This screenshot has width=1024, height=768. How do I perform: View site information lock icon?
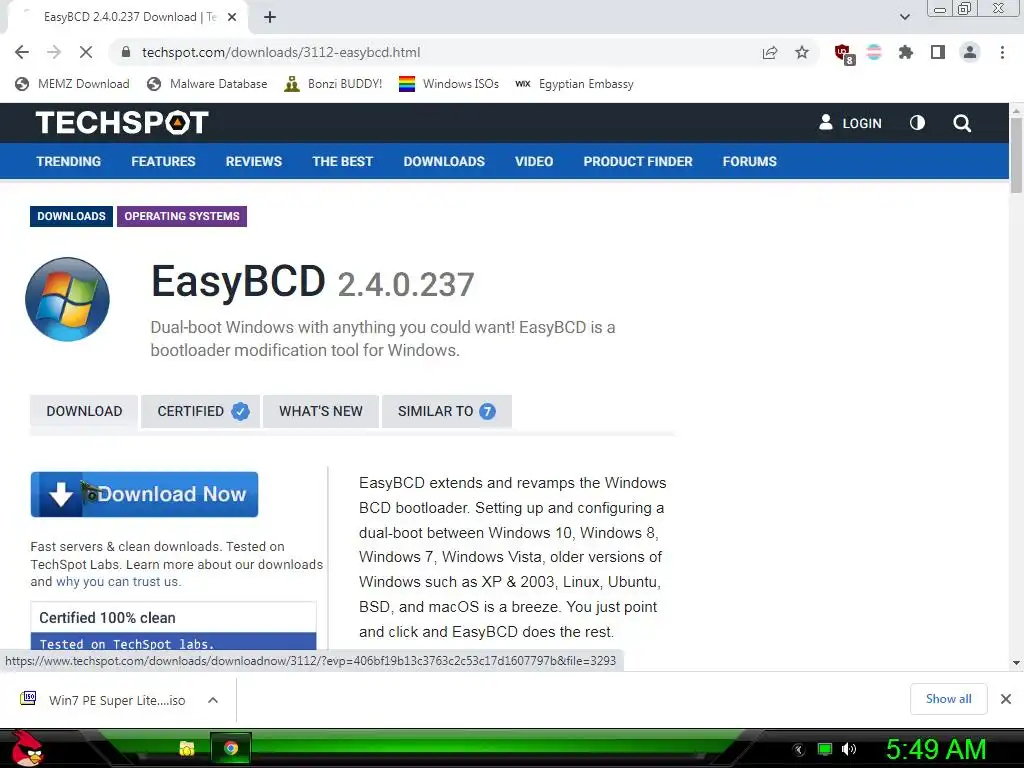pyautogui.click(x=126, y=52)
